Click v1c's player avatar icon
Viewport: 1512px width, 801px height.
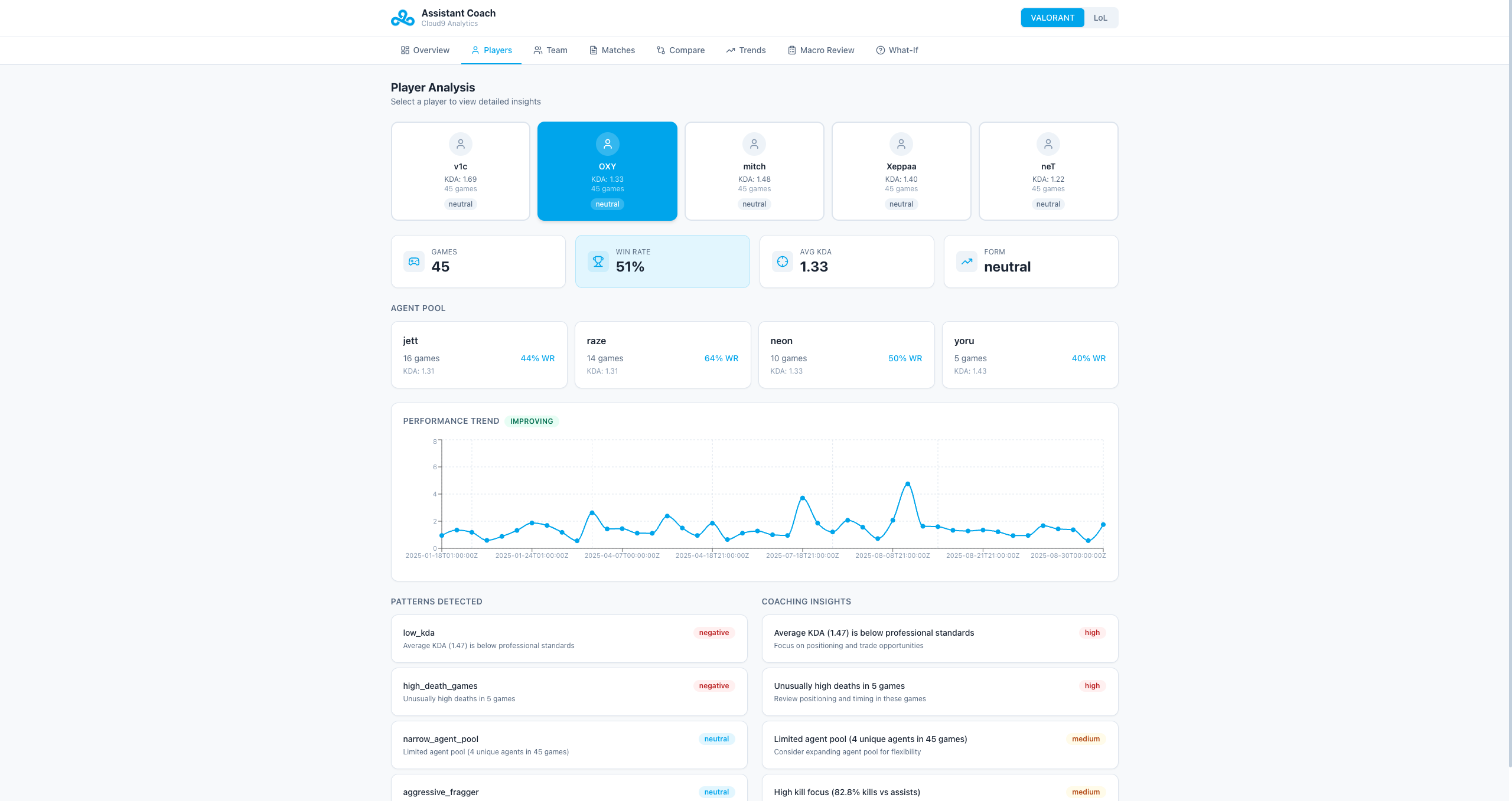(460, 144)
